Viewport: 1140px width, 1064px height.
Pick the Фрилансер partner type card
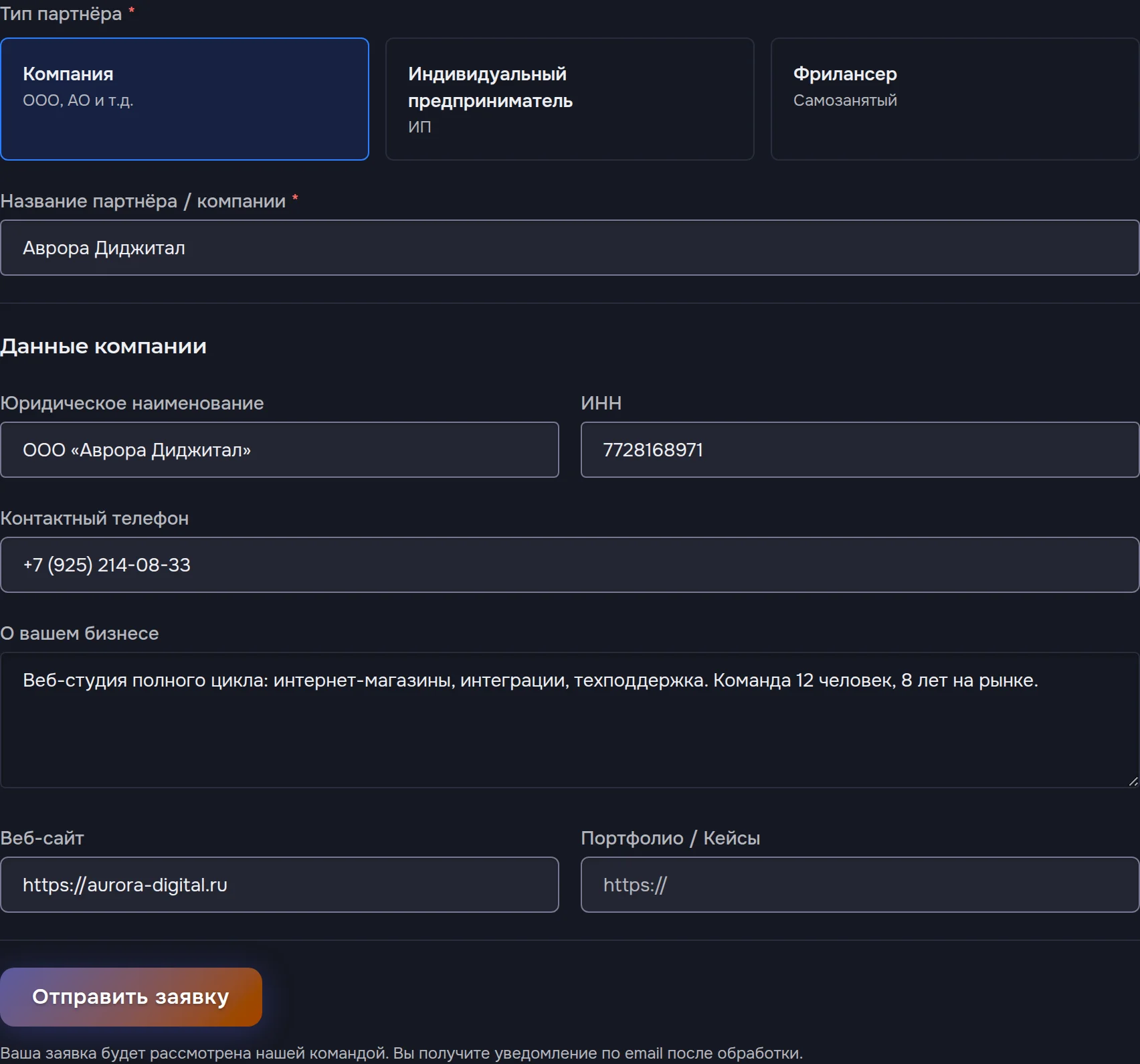coord(955,99)
